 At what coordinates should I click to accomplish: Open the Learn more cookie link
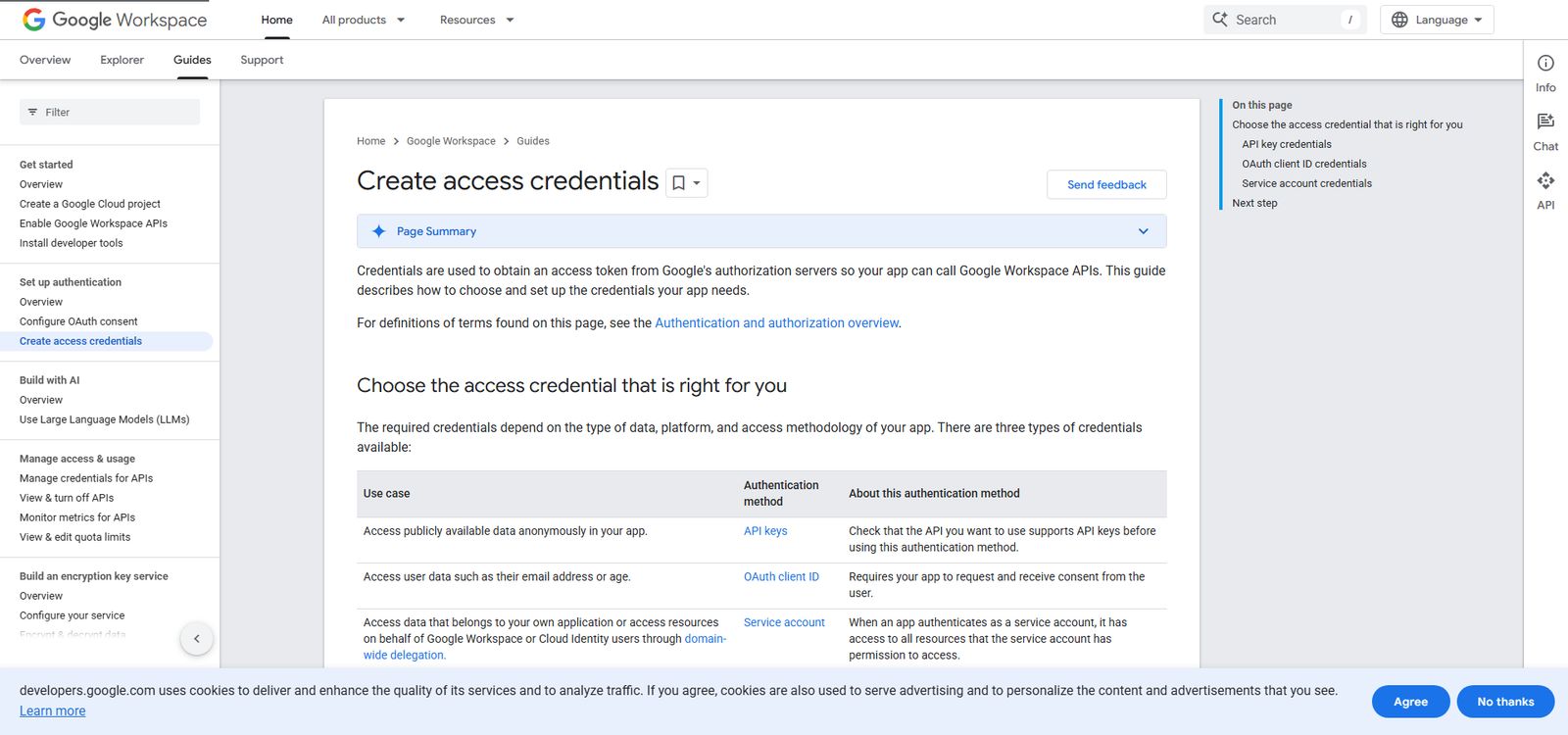(x=52, y=710)
